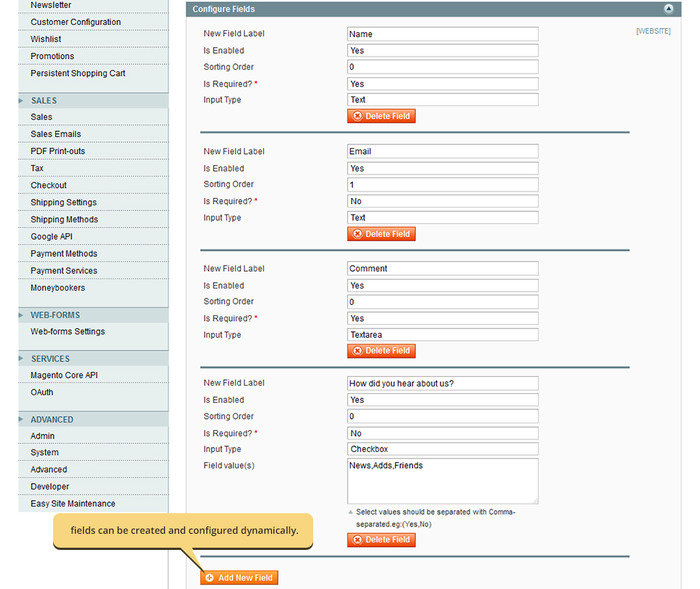Open Is Required dropdown for Name field

coord(442,84)
